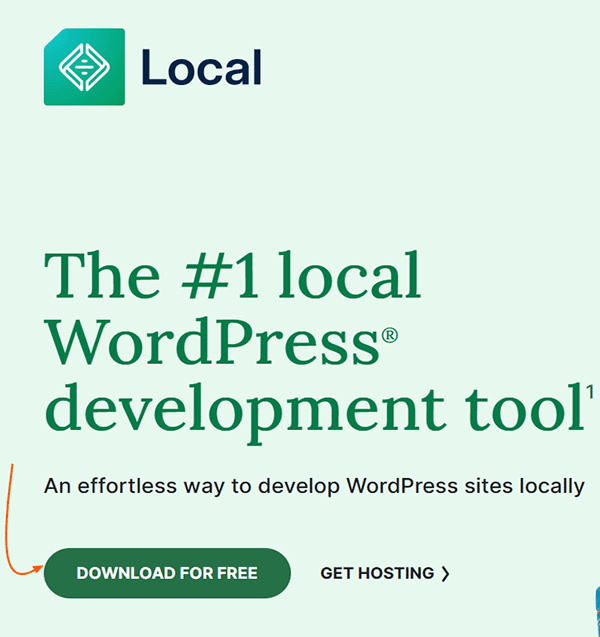Click the arrowhead pointing at Download button
This screenshot has width=600, height=637.
pyautogui.click(x=38, y=569)
